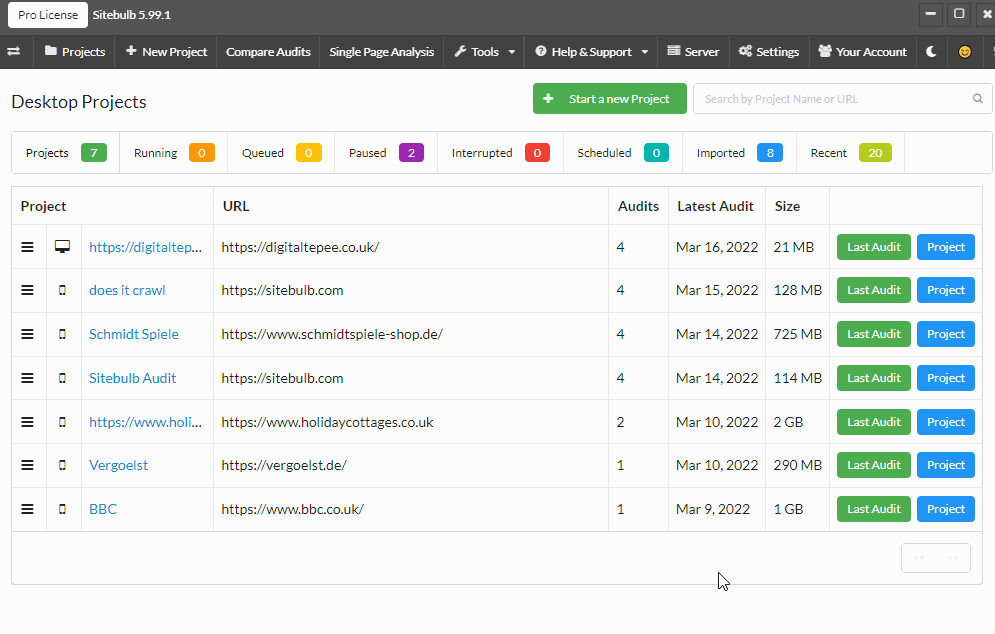Click the sidebar toggle arrows icon

click(13, 51)
